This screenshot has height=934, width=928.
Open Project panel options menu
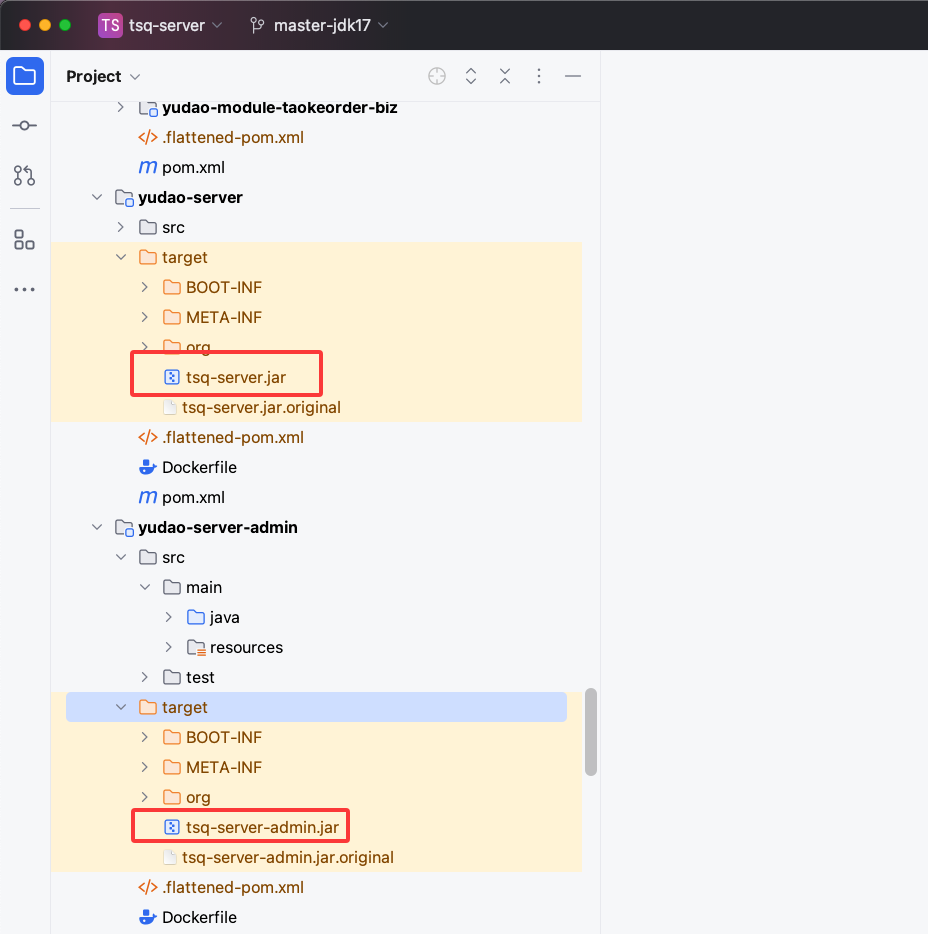[539, 76]
